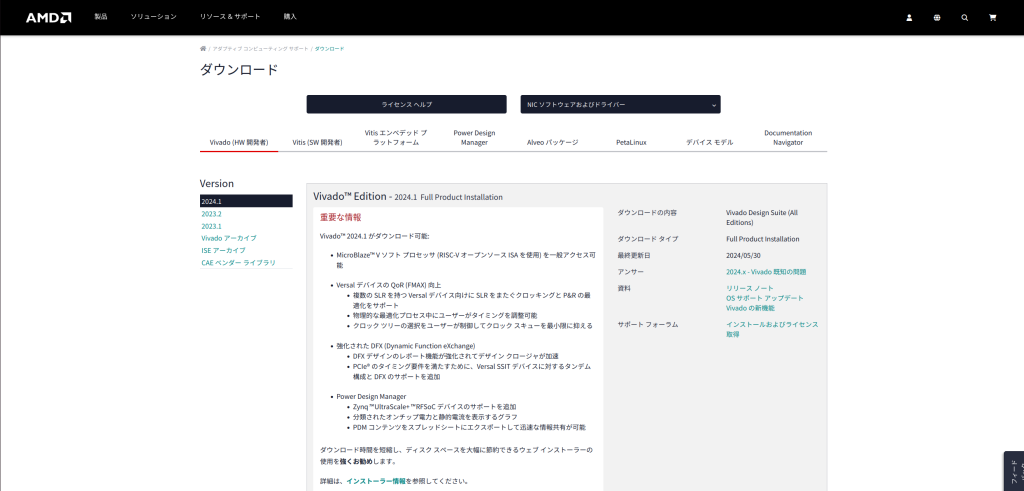Open the リリース ノート link
The image size is (1024, 491).
coord(749,288)
